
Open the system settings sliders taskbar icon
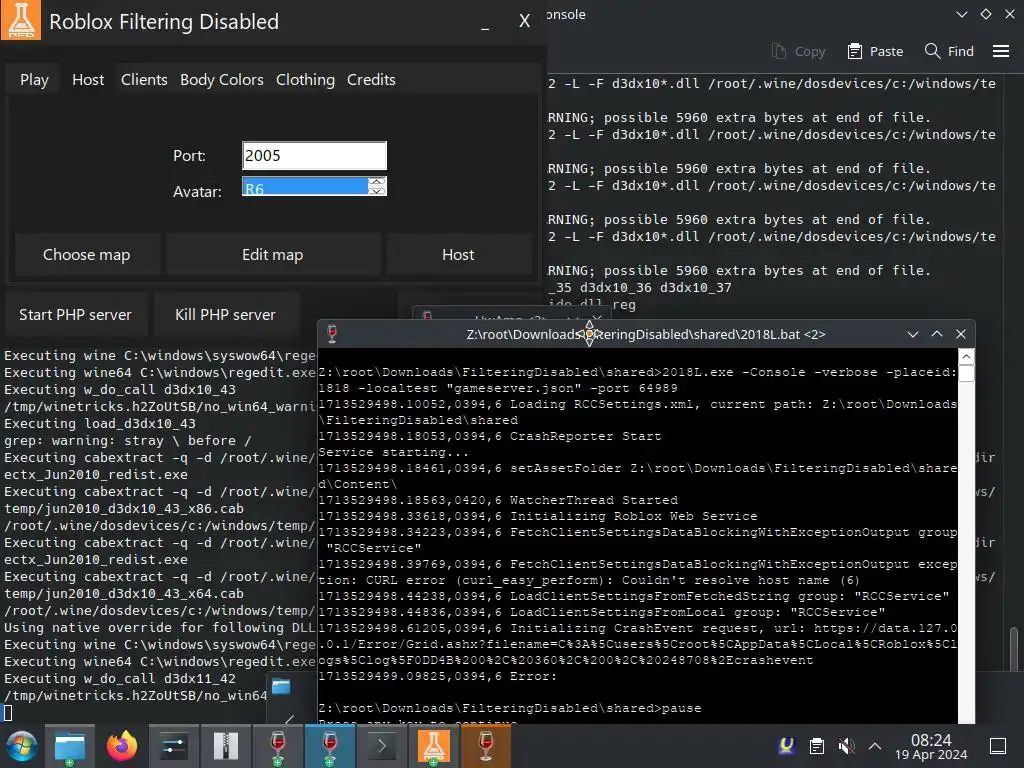click(173, 746)
